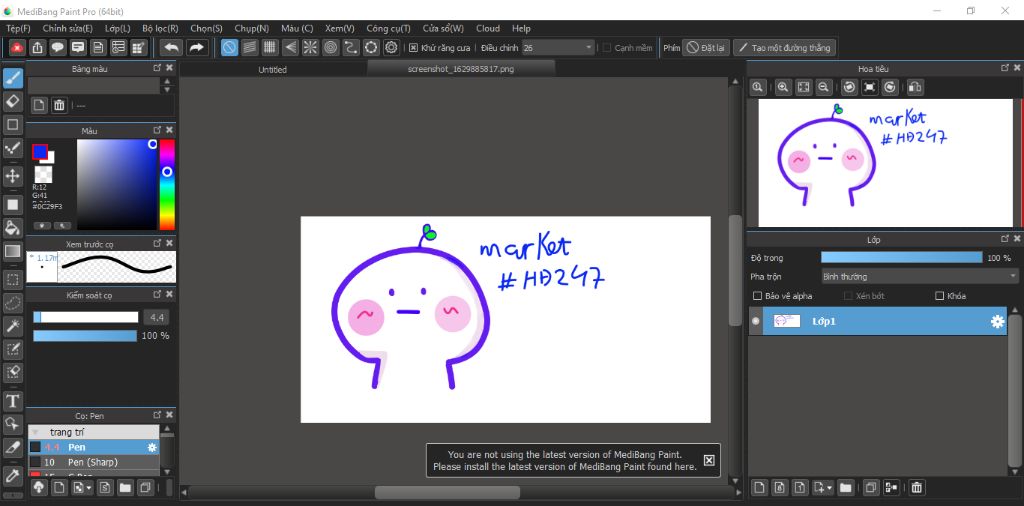Image resolution: width=1024 pixels, height=506 pixels.
Task: Open the Tệp(F) menu
Action: [x=18, y=28]
